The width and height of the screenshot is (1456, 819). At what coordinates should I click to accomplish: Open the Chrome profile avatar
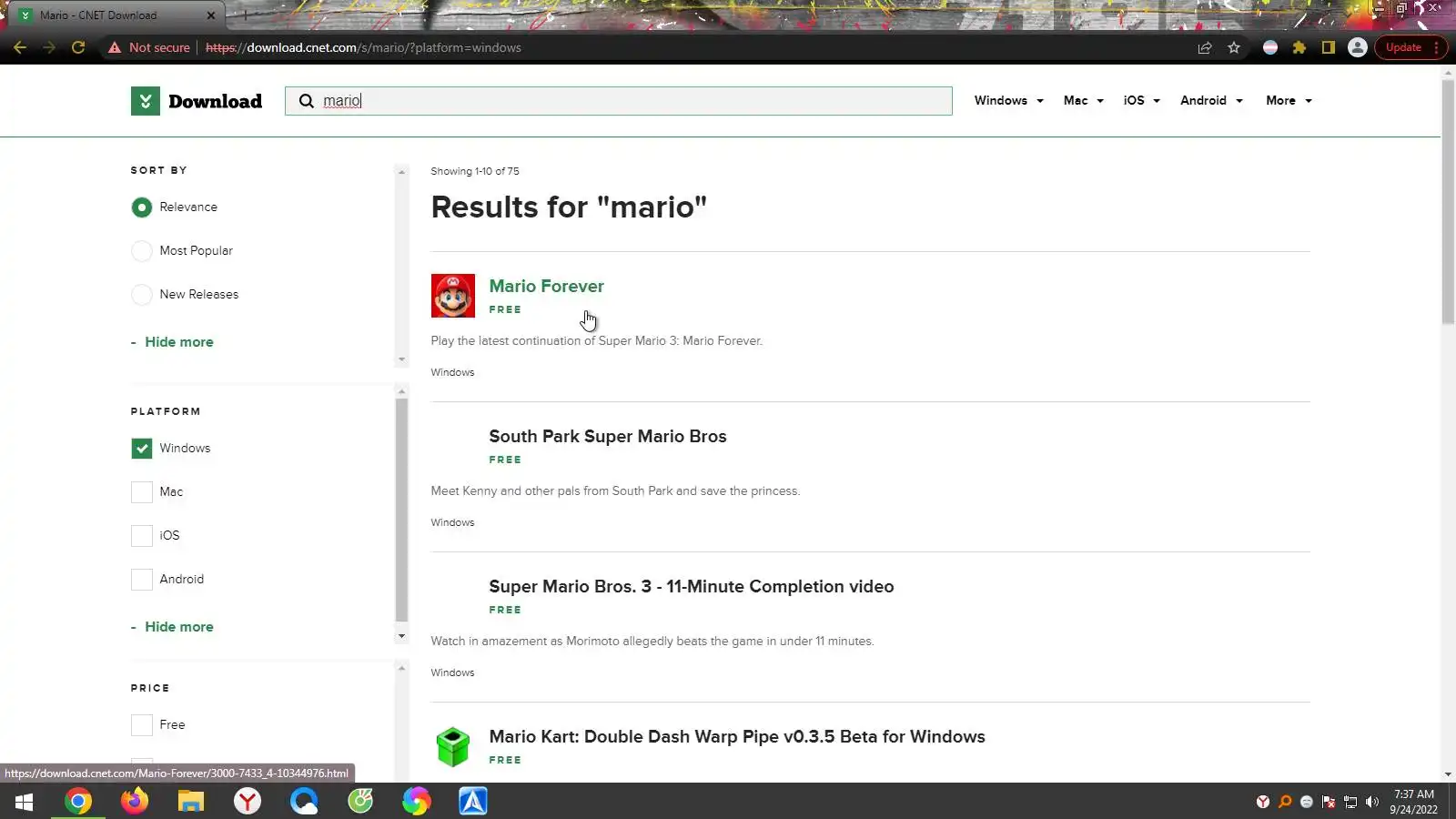pos(1358,47)
